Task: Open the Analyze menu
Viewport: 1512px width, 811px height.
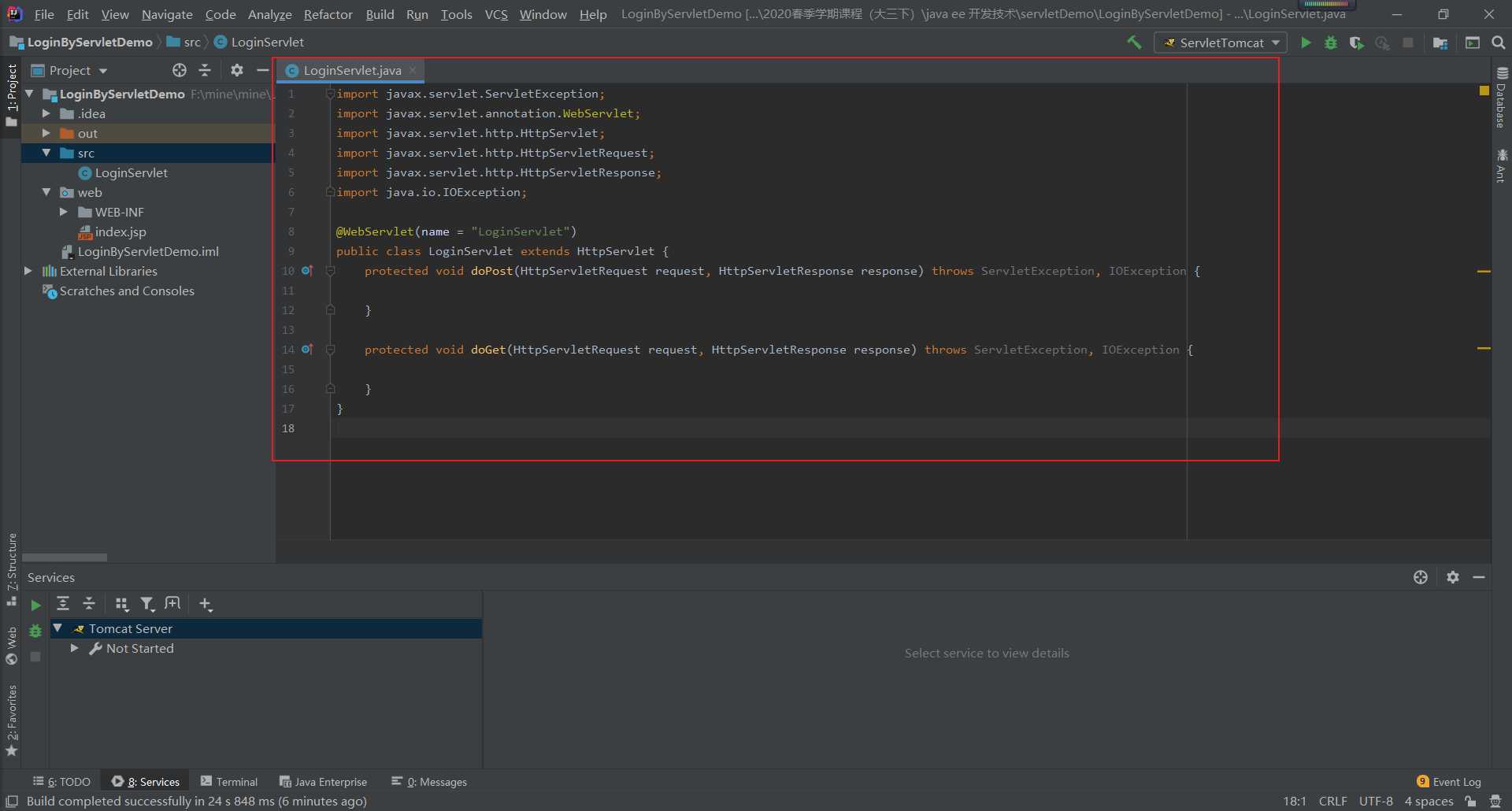Action: tap(269, 14)
